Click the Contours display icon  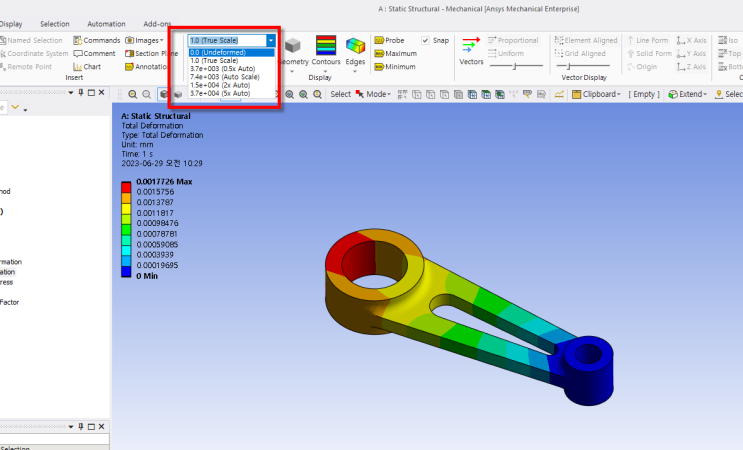pyautogui.click(x=326, y=45)
